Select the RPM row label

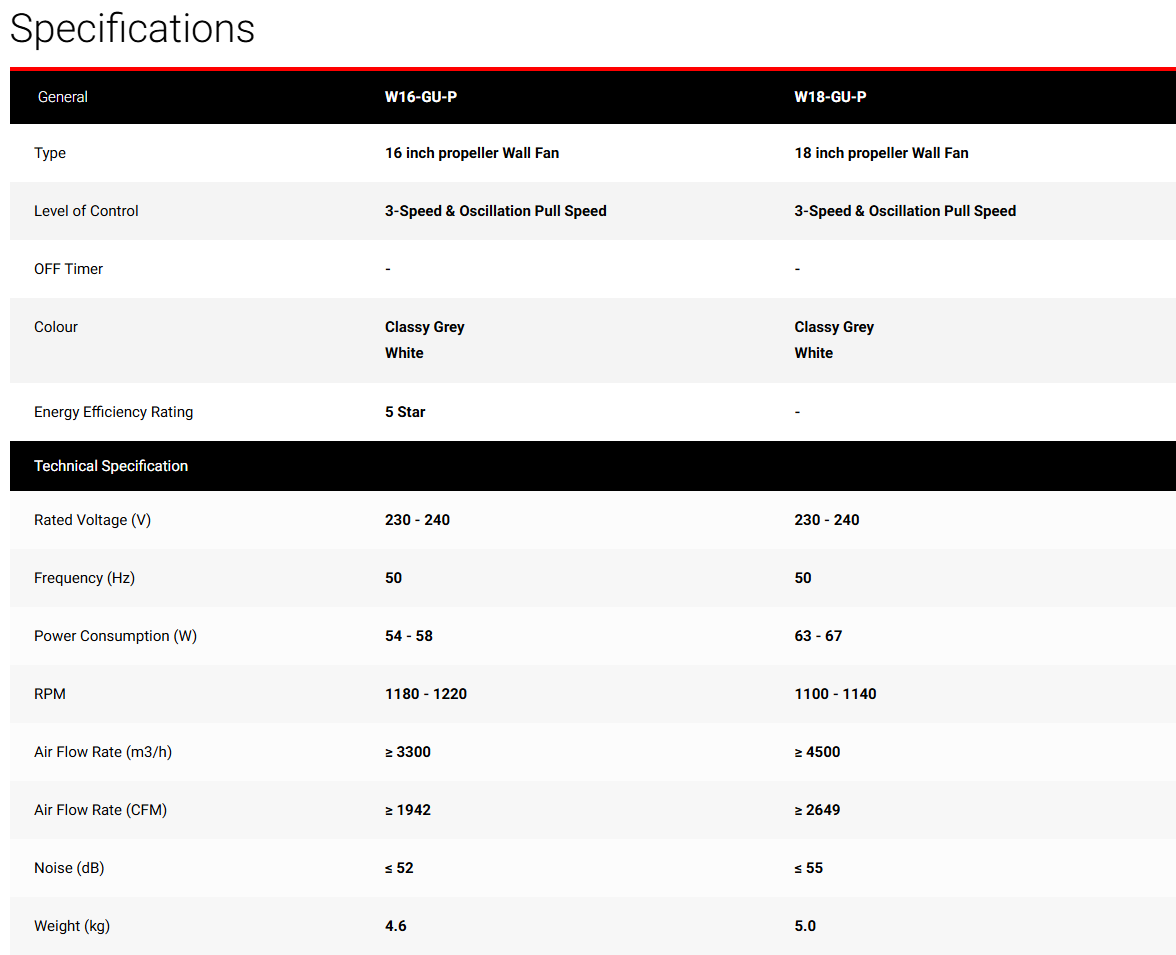50,694
